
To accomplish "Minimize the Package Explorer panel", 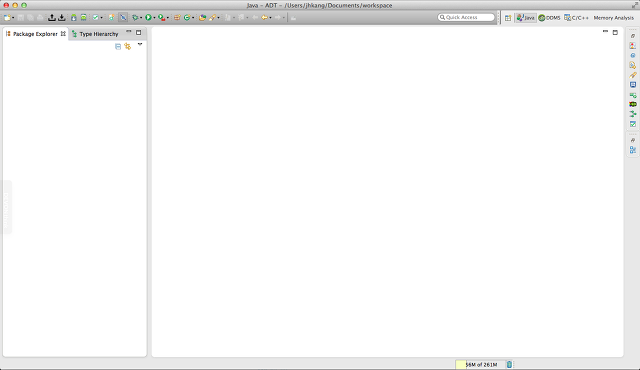I will pyautogui.click(x=129, y=32).
